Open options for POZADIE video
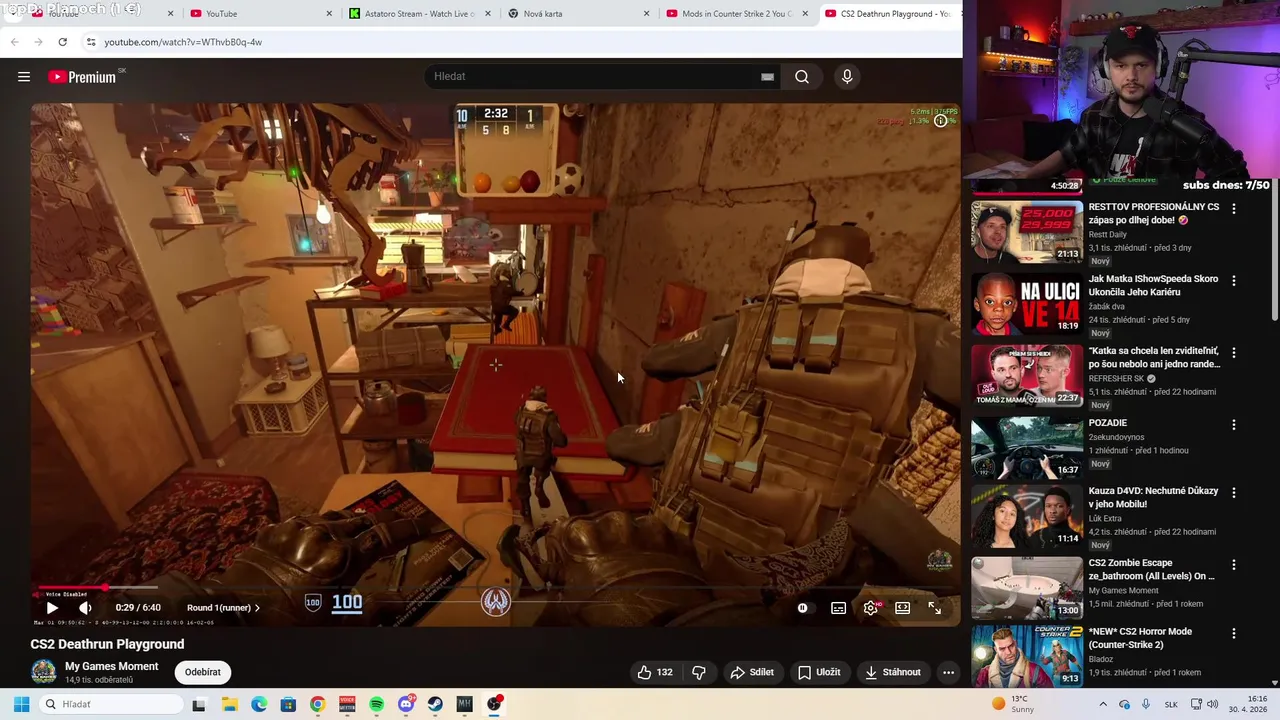1280x720 pixels. point(1234,425)
